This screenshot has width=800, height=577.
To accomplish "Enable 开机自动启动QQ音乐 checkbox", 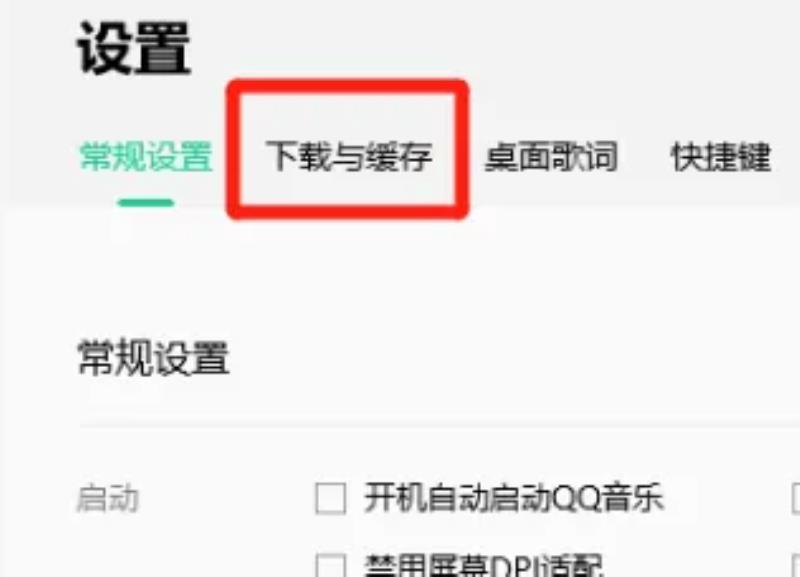I will point(331,497).
